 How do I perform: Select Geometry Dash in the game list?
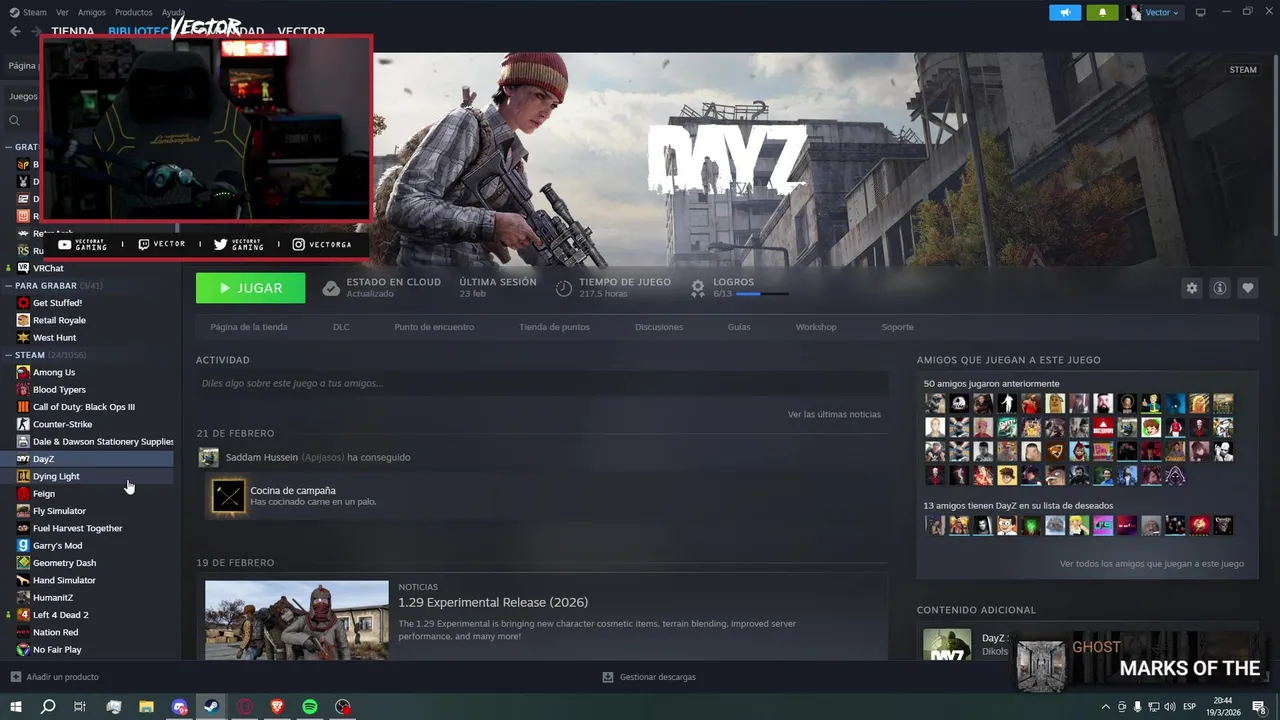(64, 563)
